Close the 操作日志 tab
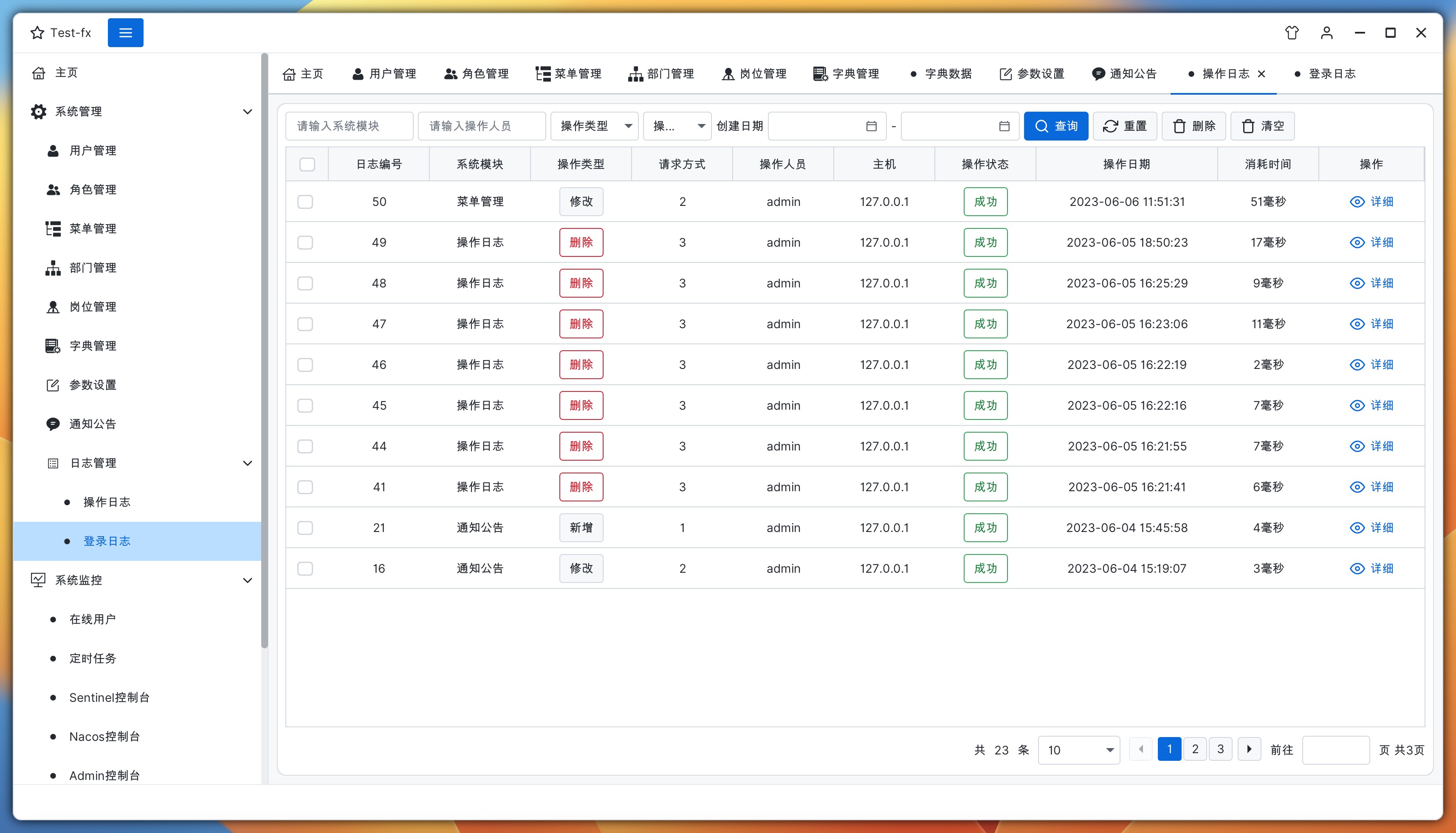 [x=1261, y=74]
